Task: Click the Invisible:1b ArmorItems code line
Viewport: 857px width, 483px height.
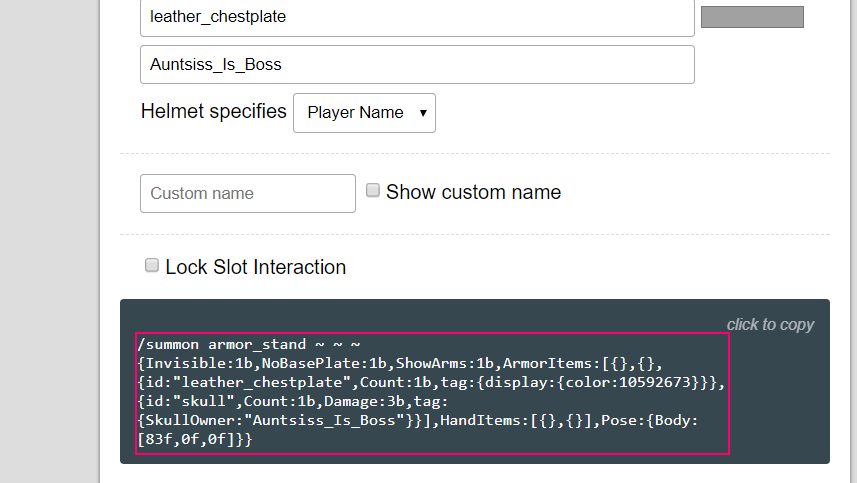Action: (x=400, y=363)
